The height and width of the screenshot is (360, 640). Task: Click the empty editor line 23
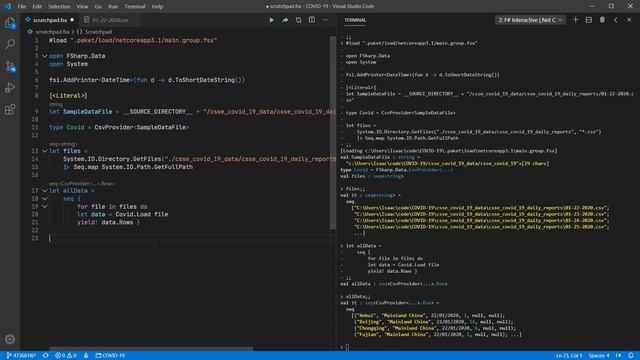(192, 238)
